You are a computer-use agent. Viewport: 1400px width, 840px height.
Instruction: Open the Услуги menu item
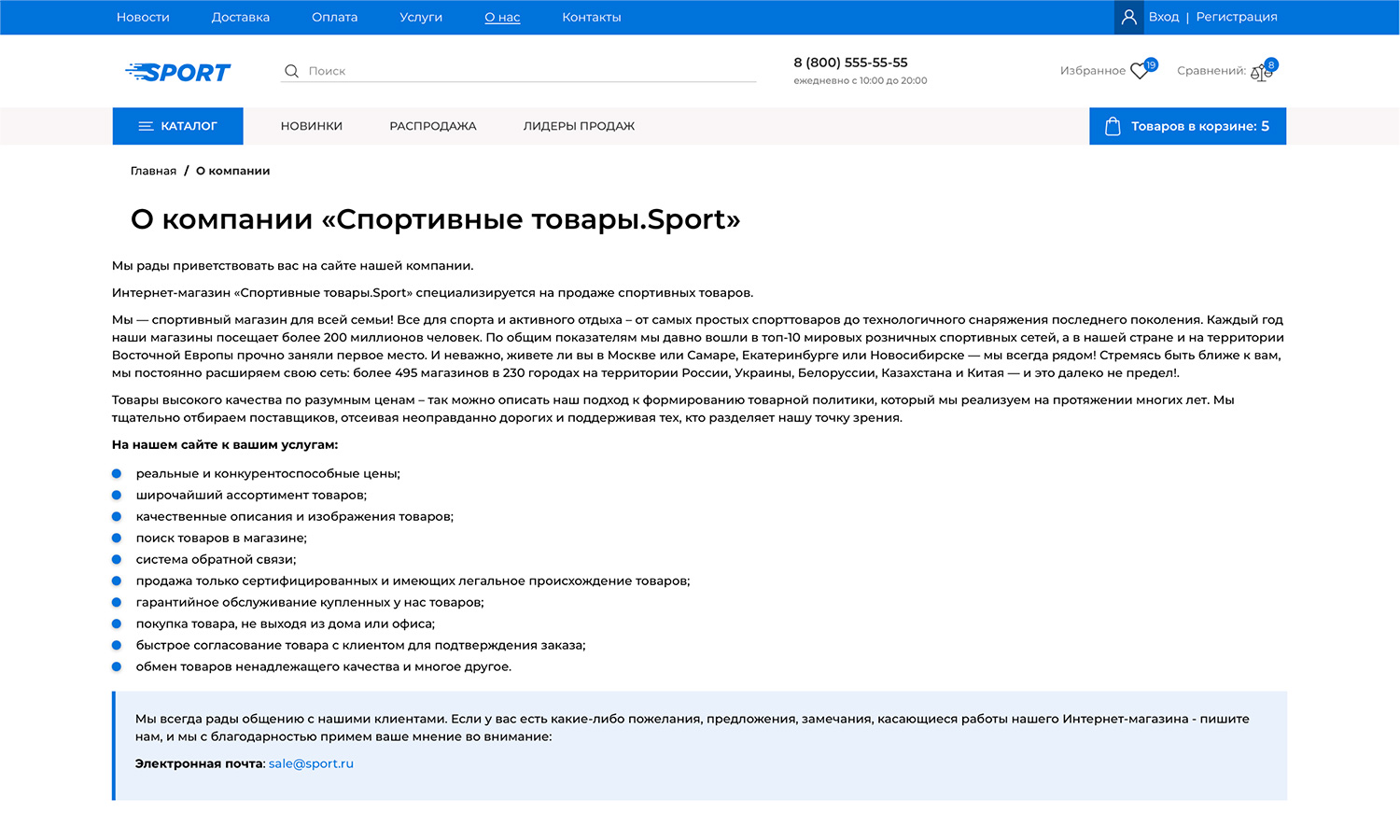[421, 17]
